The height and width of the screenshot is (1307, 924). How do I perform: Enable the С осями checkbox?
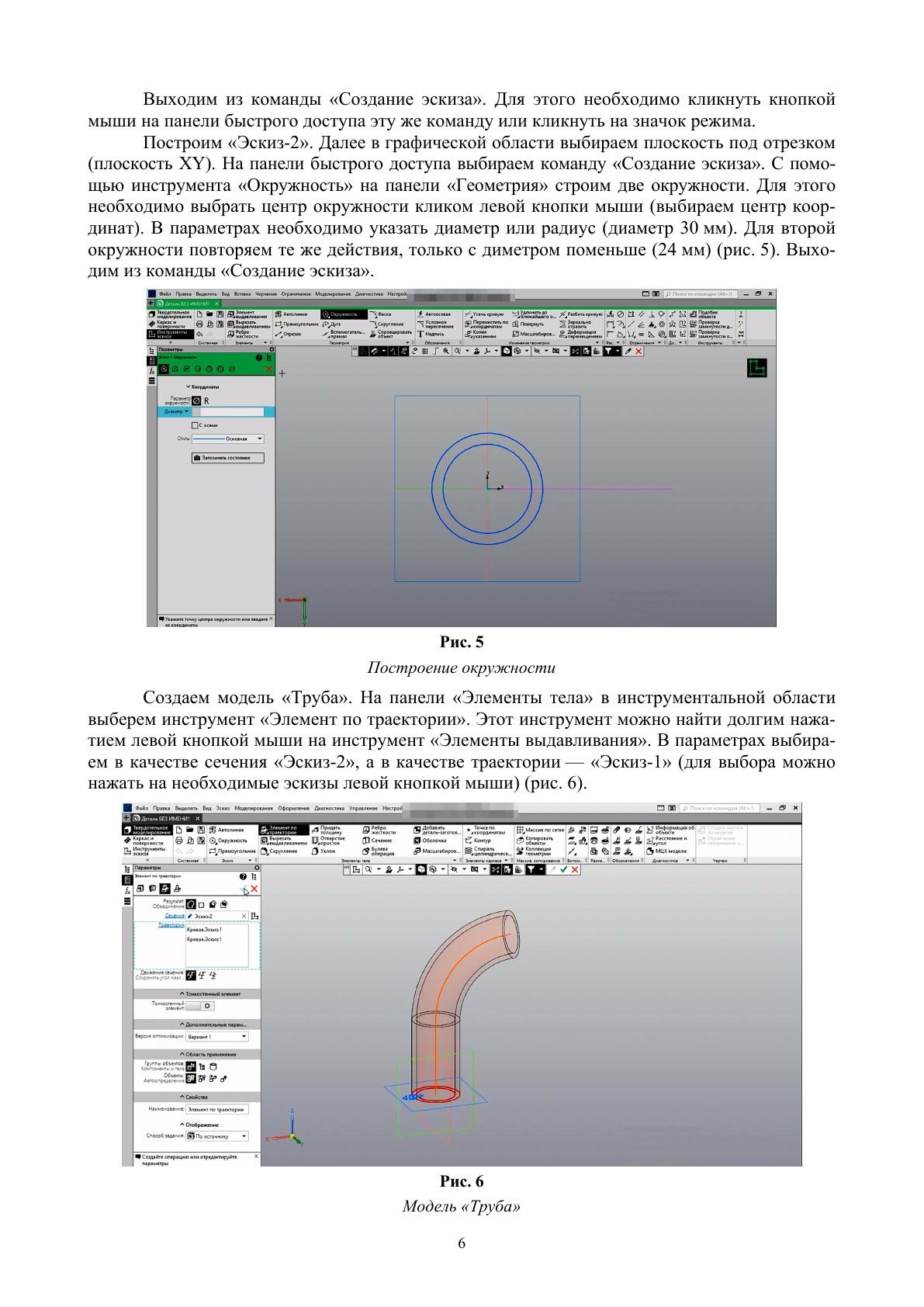(195, 425)
